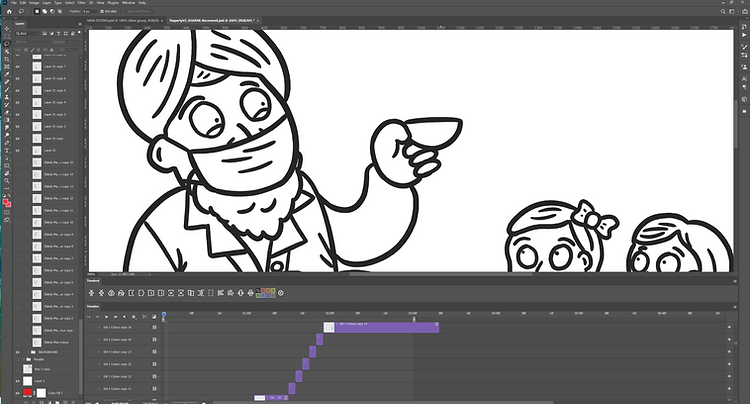Select the Hand tool
Image resolution: width=750 pixels, height=404 pixels.
[x=7, y=173]
